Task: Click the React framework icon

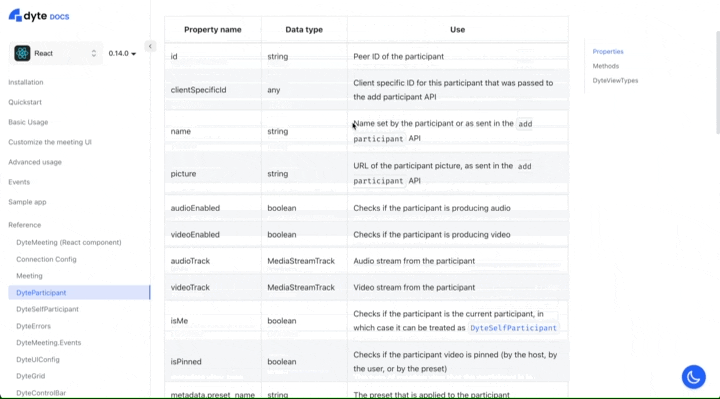Action: tap(22, 53)
